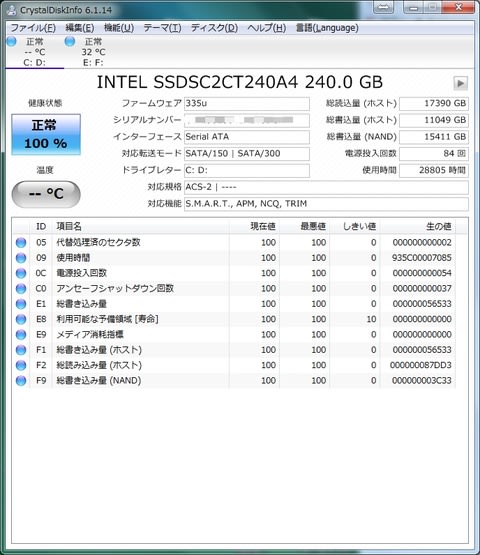Select the C: D: disk tab

point(34,52)
